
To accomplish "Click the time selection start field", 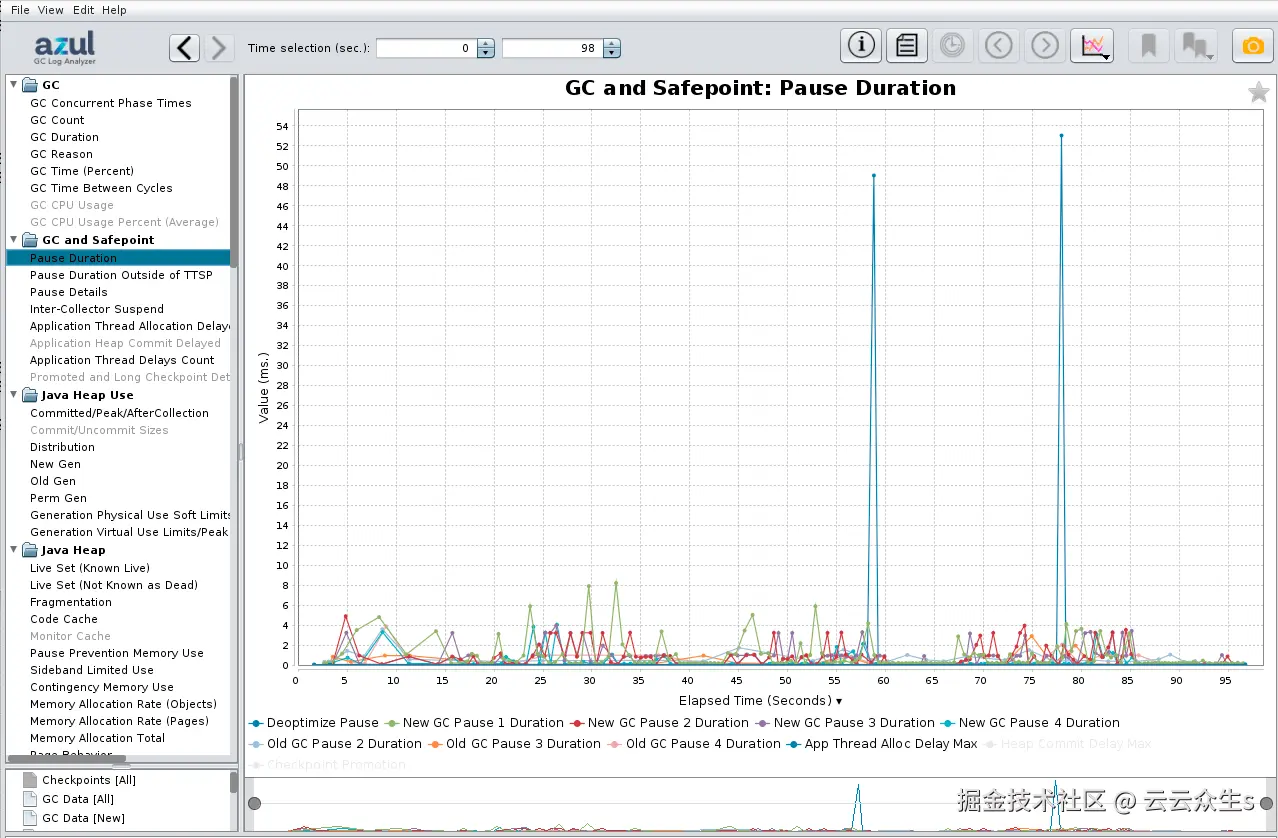I will (x=427, y=48).
